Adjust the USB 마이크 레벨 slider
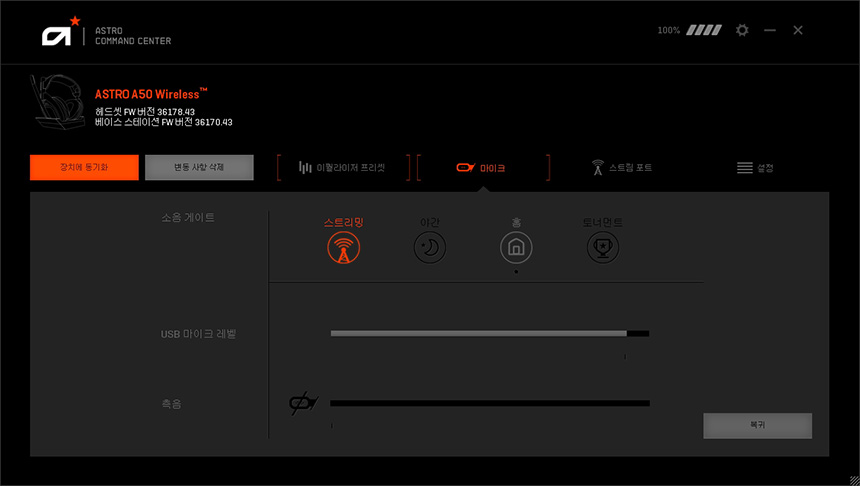 point(490,334)
